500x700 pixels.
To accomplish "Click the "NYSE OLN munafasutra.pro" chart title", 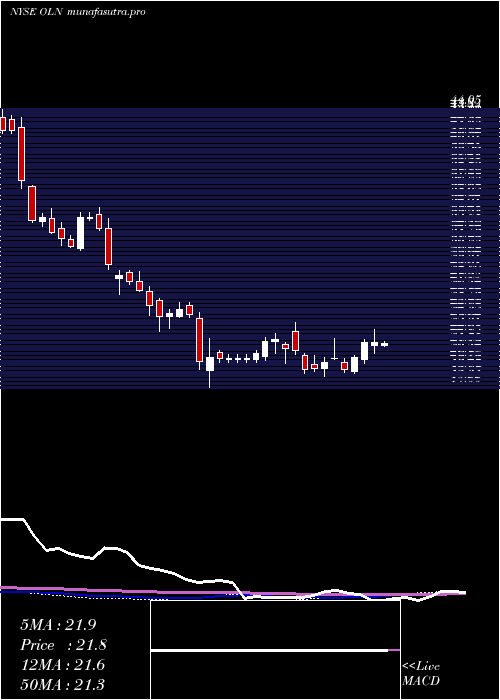I will [x=77, y=12].
